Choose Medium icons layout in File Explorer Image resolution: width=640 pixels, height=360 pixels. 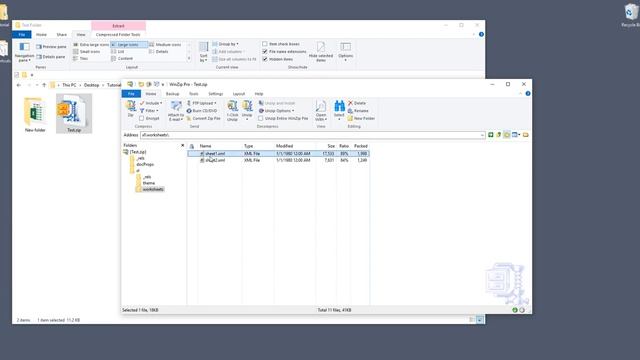[165, 44]
